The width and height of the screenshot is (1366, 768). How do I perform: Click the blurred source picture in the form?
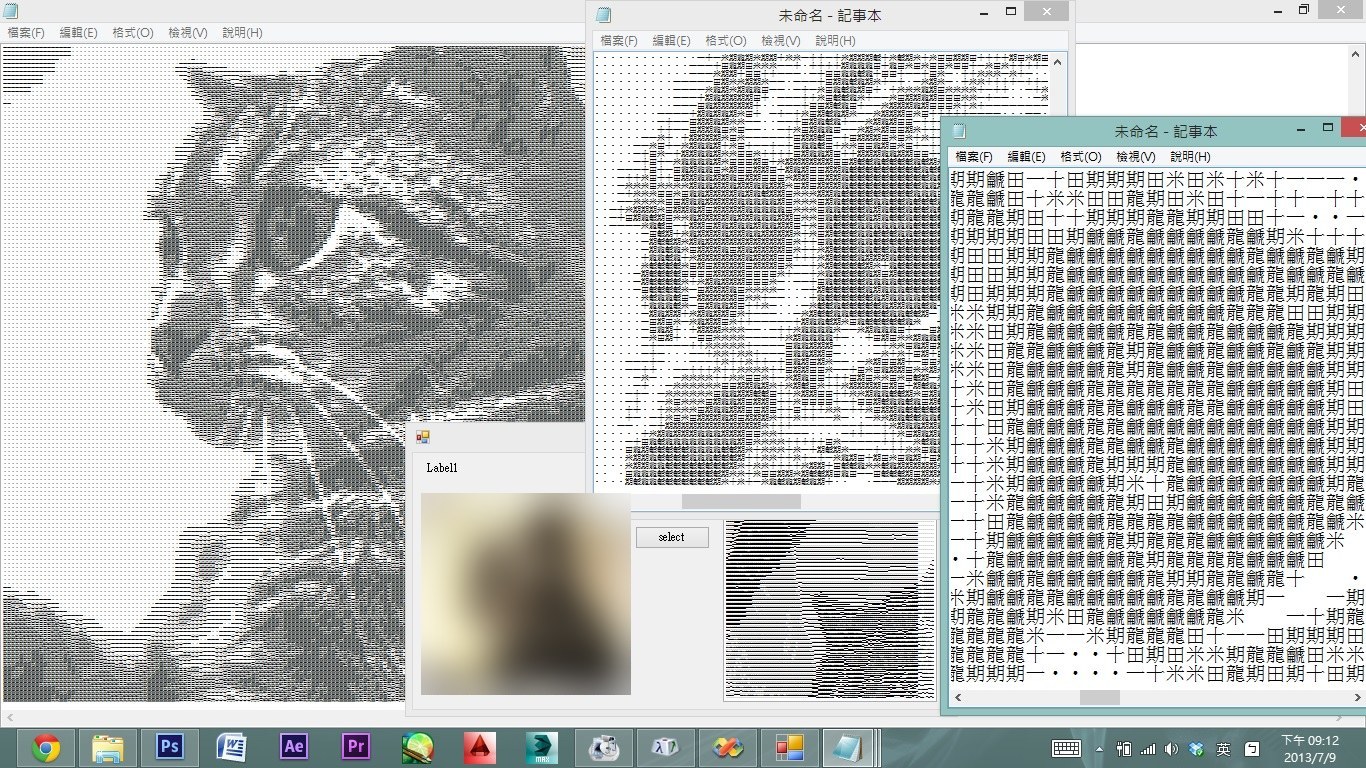click(x=526, y=594)
